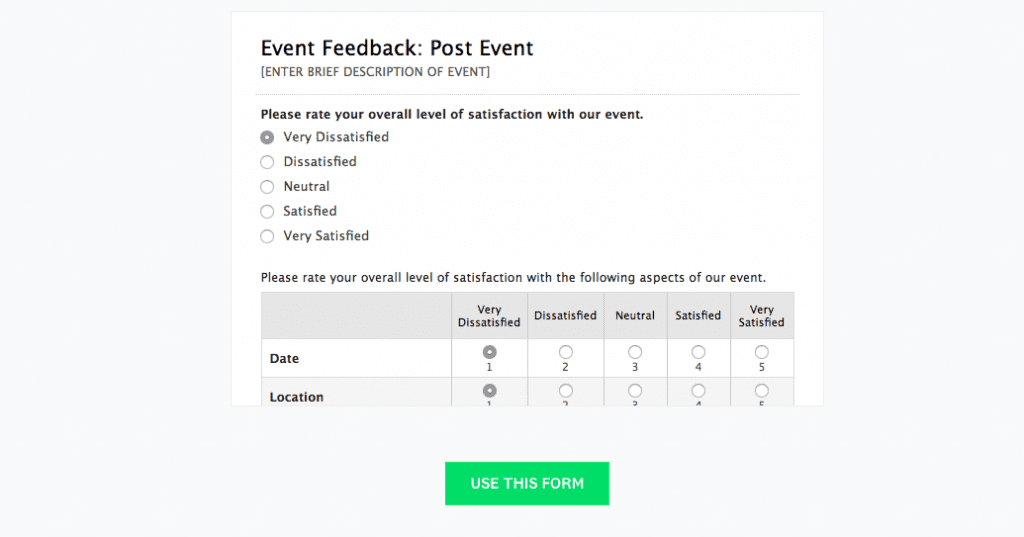Rate Date as 3 Neutral
Image resolution: width=1024 pixels, height=537 pixels.
coord(635,352)
